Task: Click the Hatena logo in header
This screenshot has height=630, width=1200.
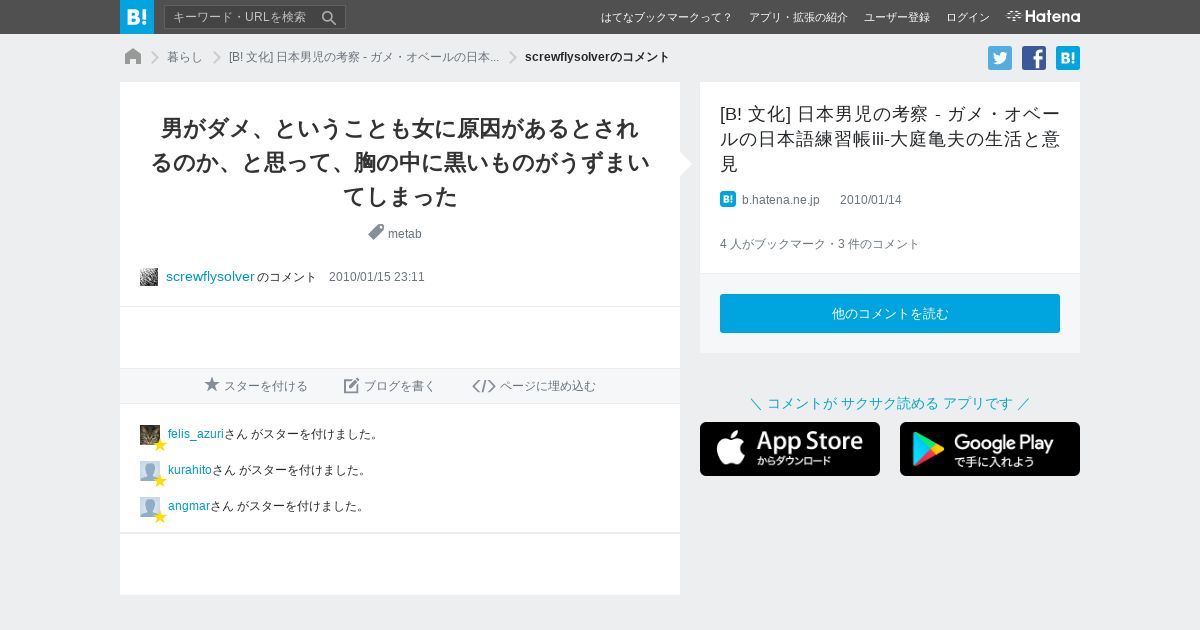Action: 1043,16
